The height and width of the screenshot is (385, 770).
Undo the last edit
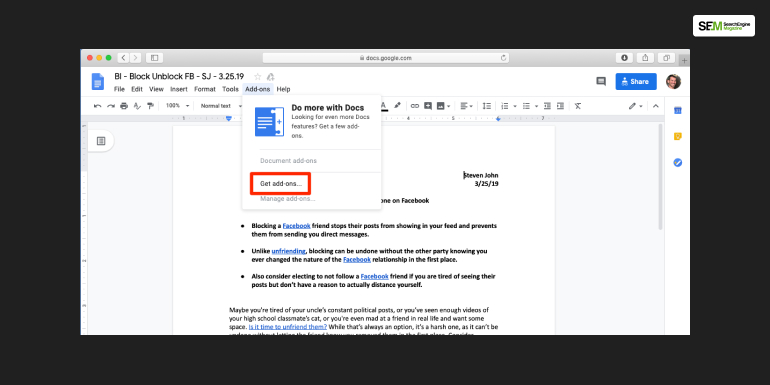(x=97, y=106)
